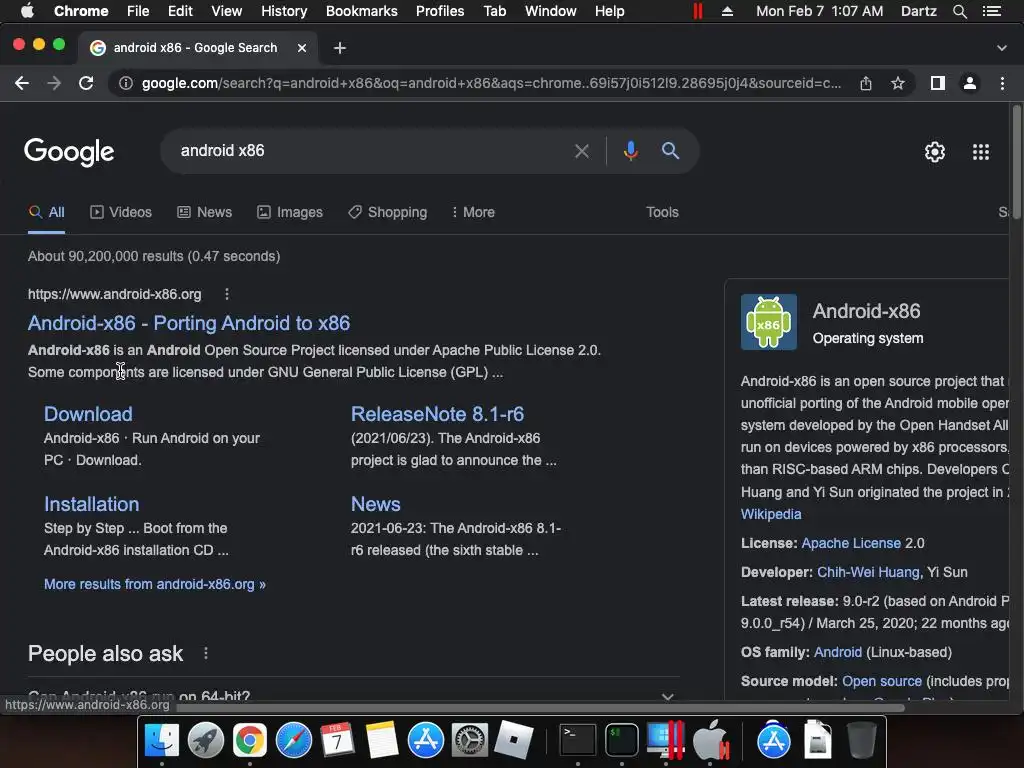The width and height of the screenshot is (1024, 768).
Task: Clear the search box with the X
Action: (x=581, y=152)
